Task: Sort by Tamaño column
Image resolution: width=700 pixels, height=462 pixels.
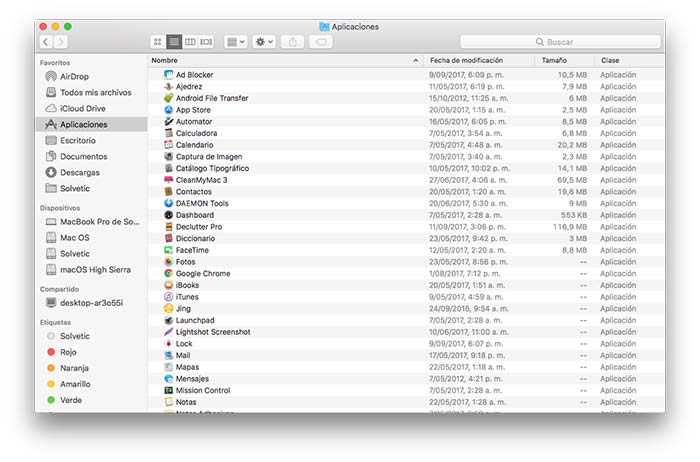Action: 554,60
